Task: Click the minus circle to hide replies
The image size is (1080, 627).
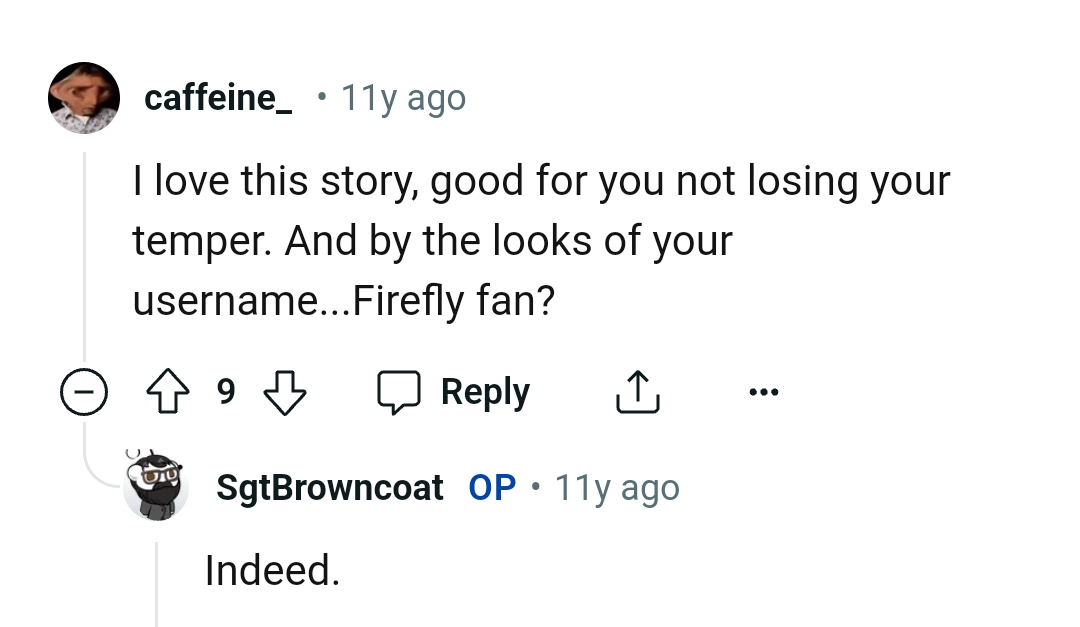Action: (x=84, y=391)
